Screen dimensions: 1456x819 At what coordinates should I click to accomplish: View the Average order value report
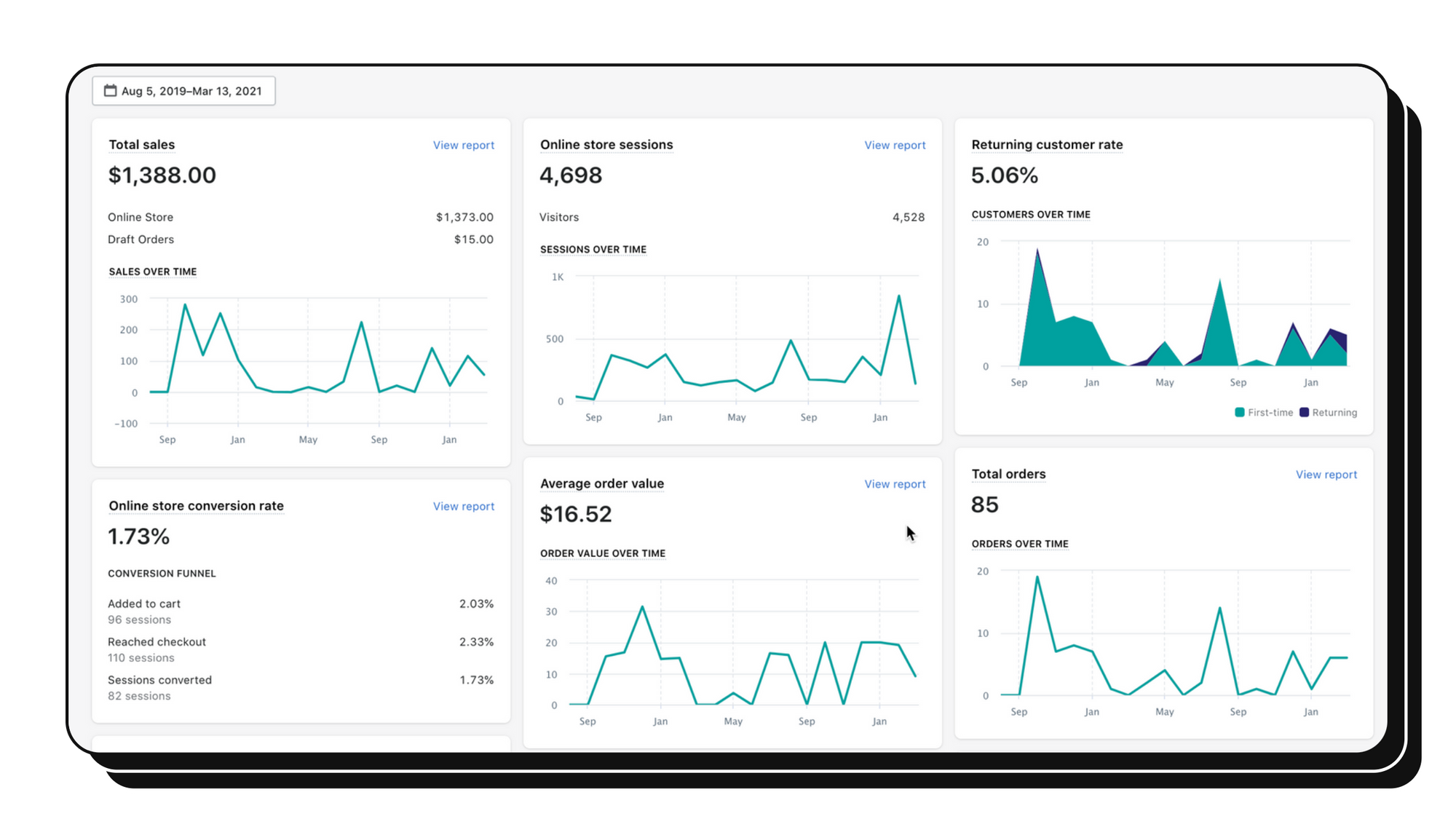tap(895, 483)
